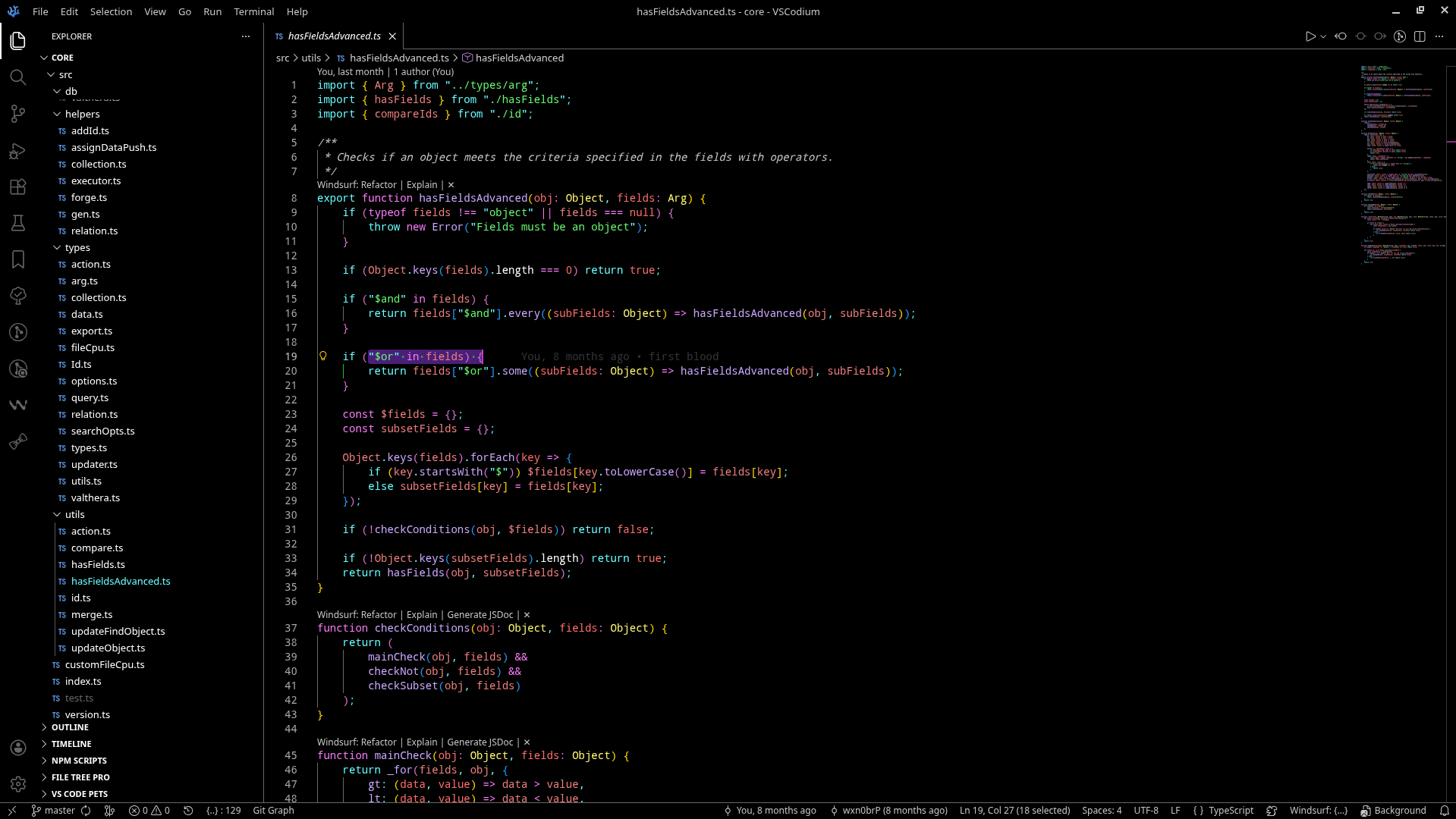The image size is (1456, 819).
Task: Open Explorer views and more actions menu
Action: (245, 36)
